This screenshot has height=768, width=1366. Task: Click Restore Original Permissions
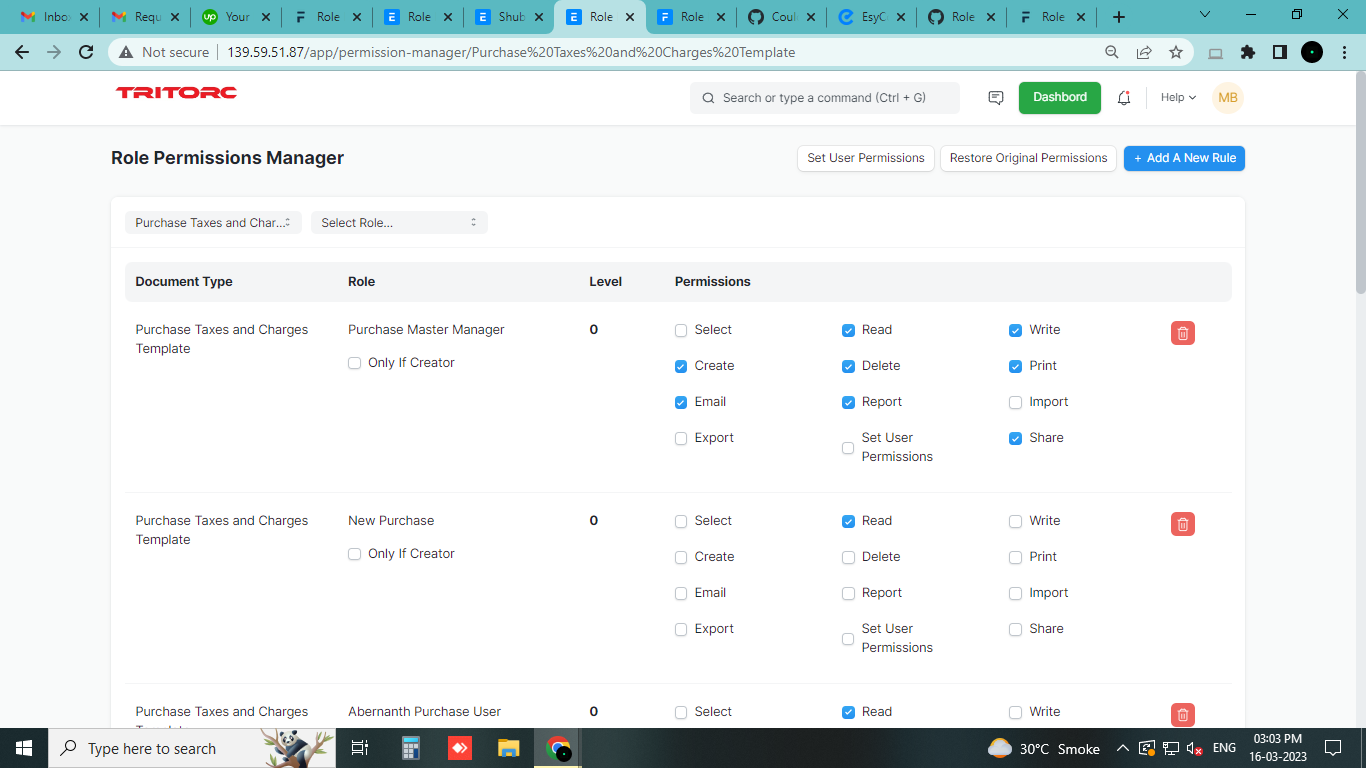click(1028, 158)
